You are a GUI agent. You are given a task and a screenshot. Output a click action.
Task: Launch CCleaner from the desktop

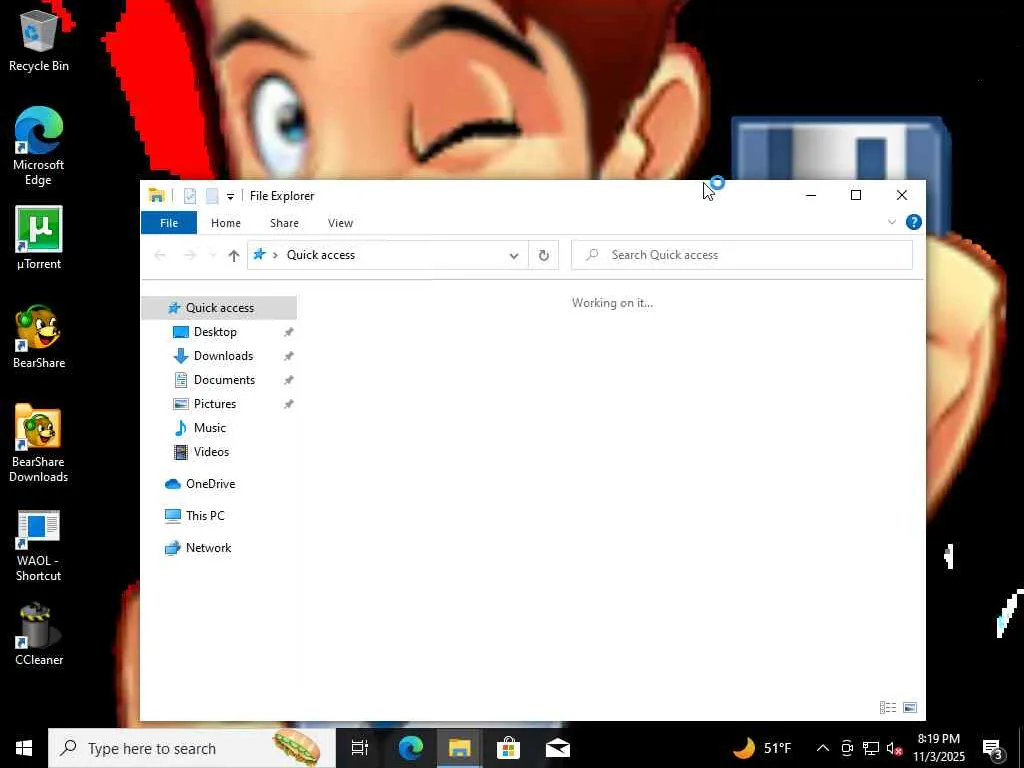39,635
